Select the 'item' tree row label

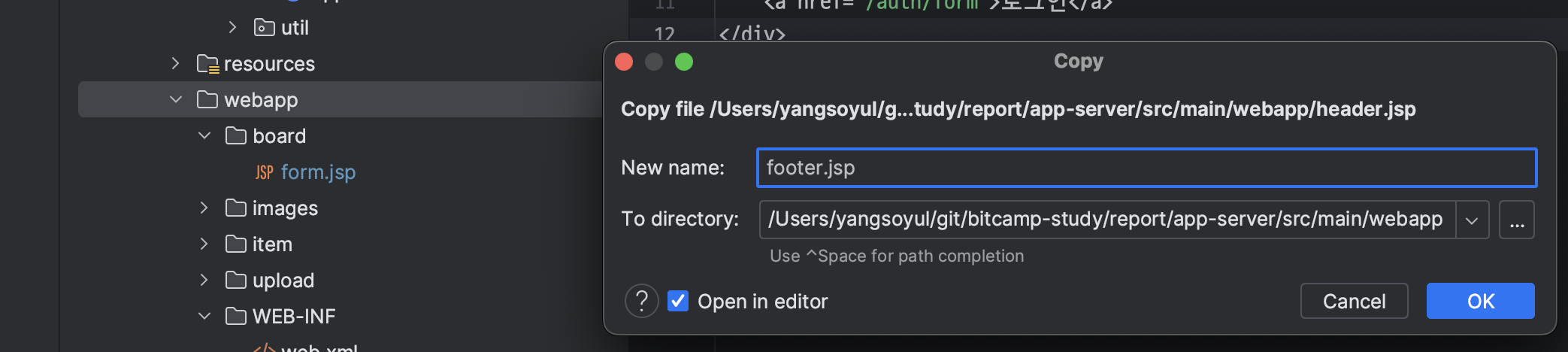[272, 244]
